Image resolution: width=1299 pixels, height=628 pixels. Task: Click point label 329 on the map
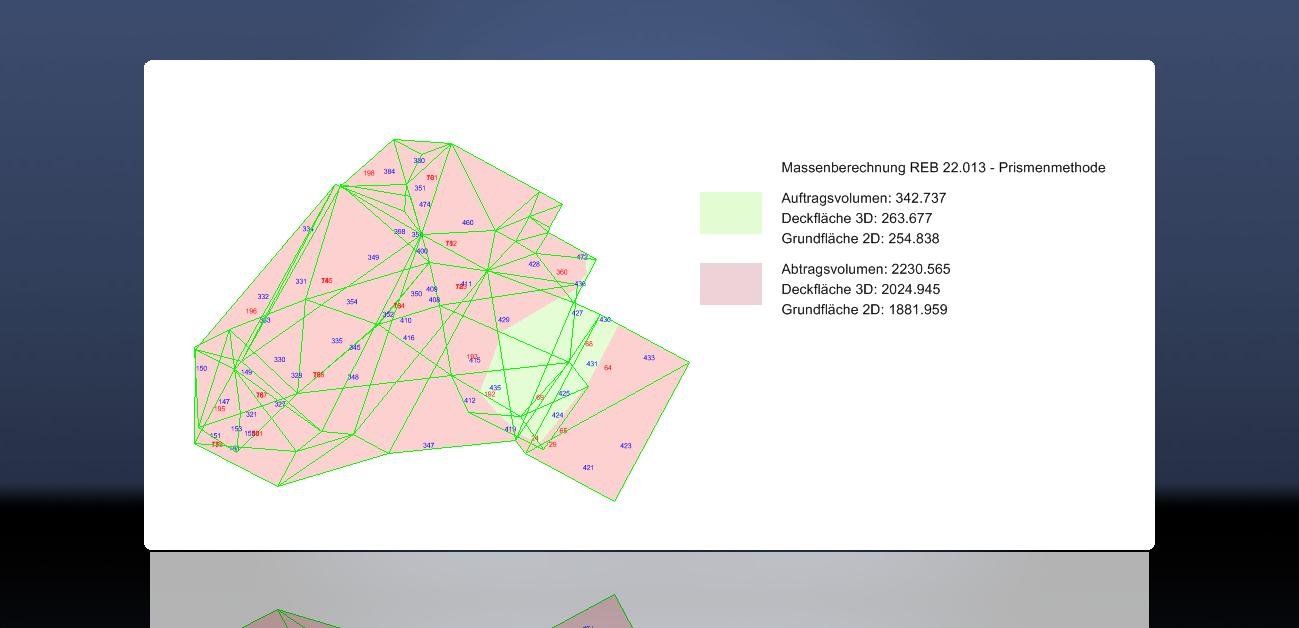(x=297, y=376)
